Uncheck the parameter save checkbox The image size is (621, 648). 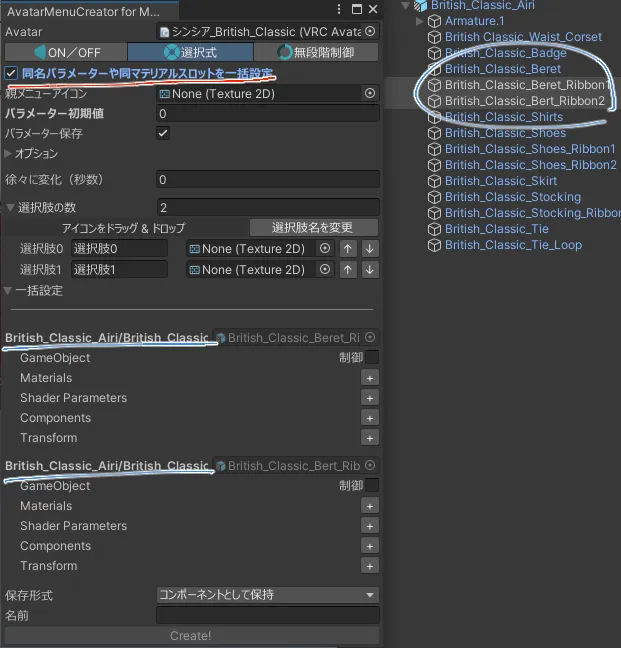pos(163,133)
